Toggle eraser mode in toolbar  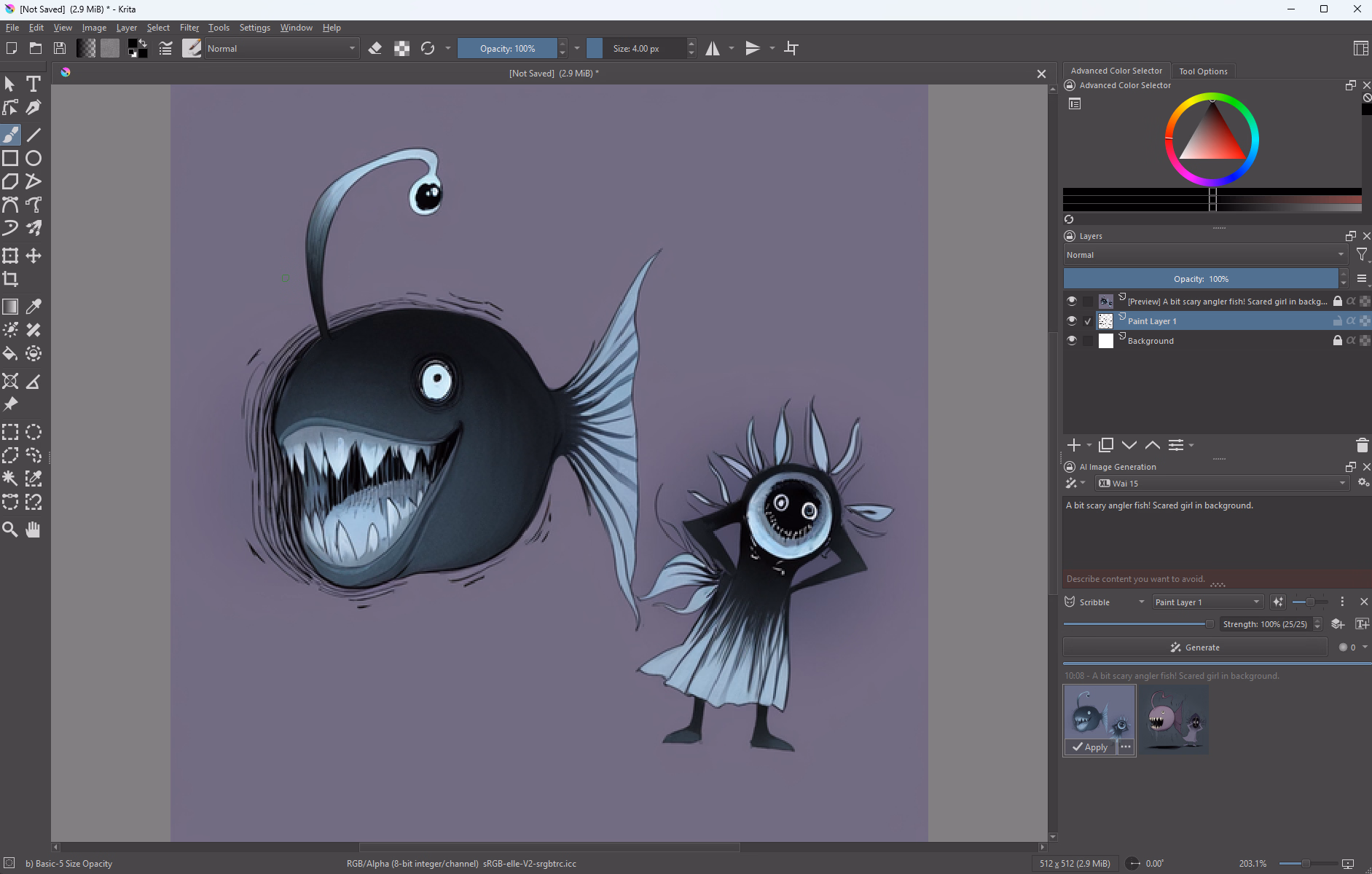click(375, 49)
